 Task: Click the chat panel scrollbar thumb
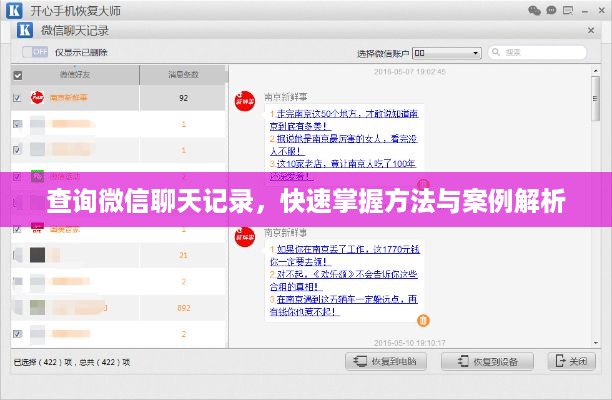pos(596,98)
